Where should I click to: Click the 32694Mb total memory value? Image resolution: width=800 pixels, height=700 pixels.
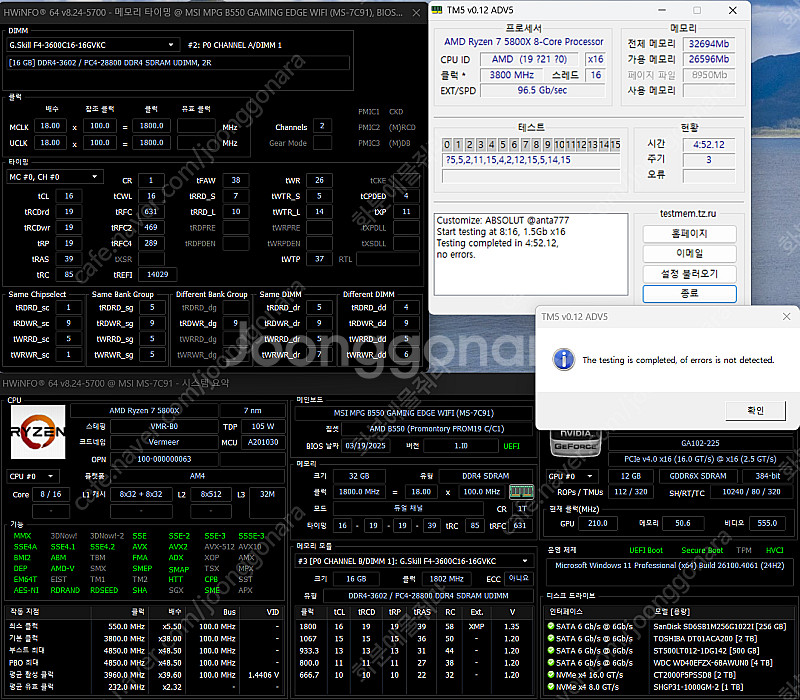tap(709, 44)
